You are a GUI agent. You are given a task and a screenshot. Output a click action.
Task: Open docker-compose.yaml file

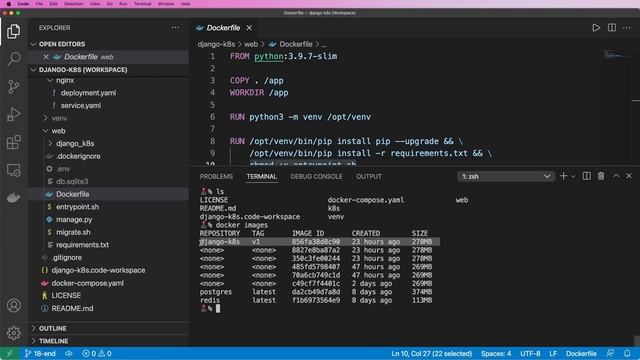pyautogui.click(x=87, y=283)
